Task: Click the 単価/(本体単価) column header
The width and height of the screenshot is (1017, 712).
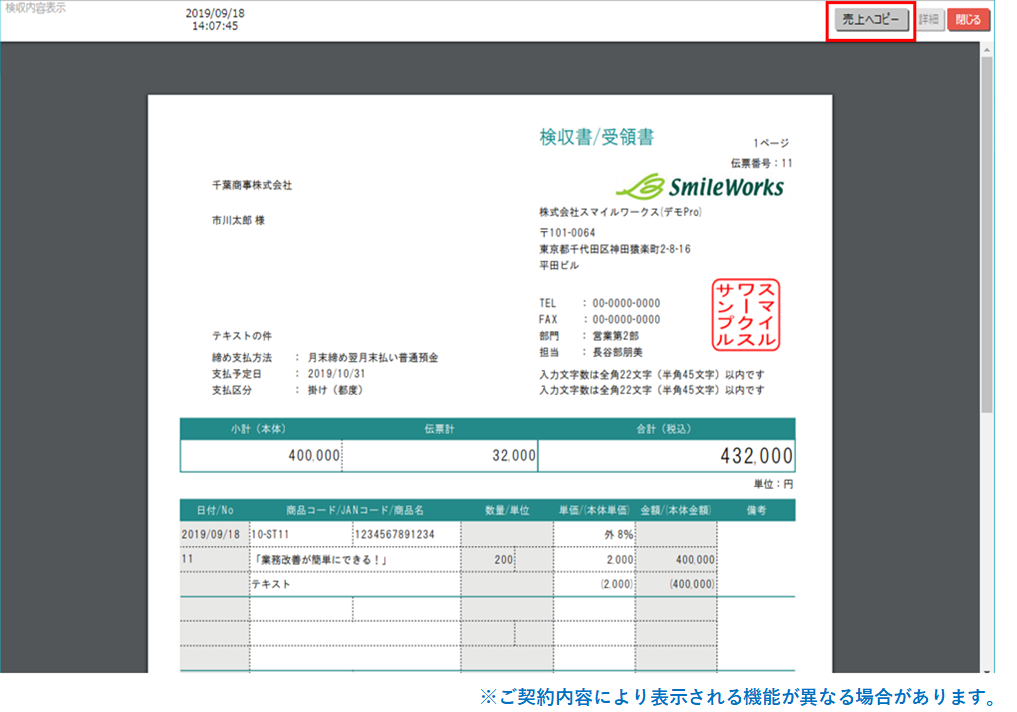Action: (594, 510)
